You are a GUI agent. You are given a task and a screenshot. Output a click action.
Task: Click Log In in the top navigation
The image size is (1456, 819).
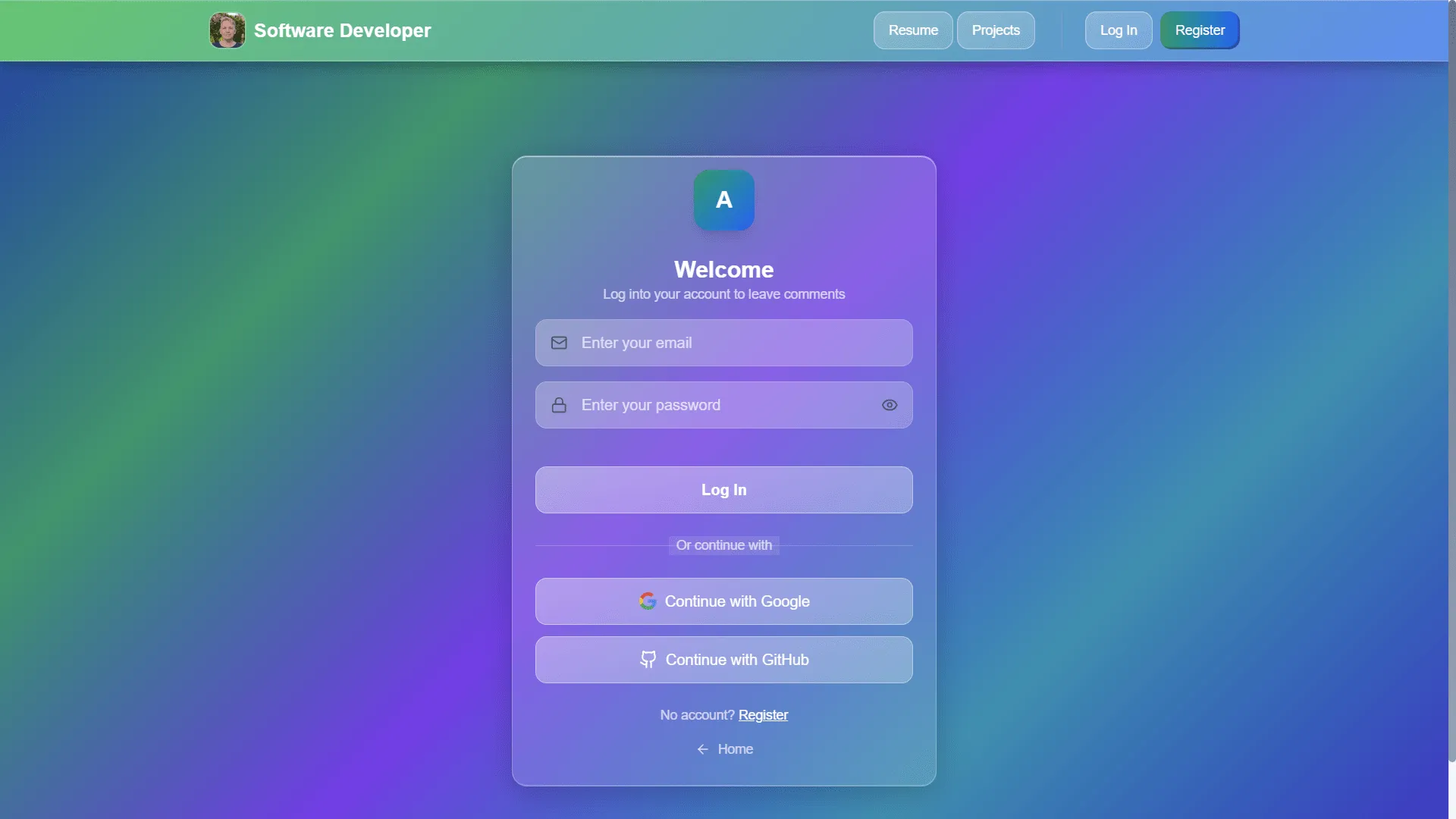click(1118, 30)
